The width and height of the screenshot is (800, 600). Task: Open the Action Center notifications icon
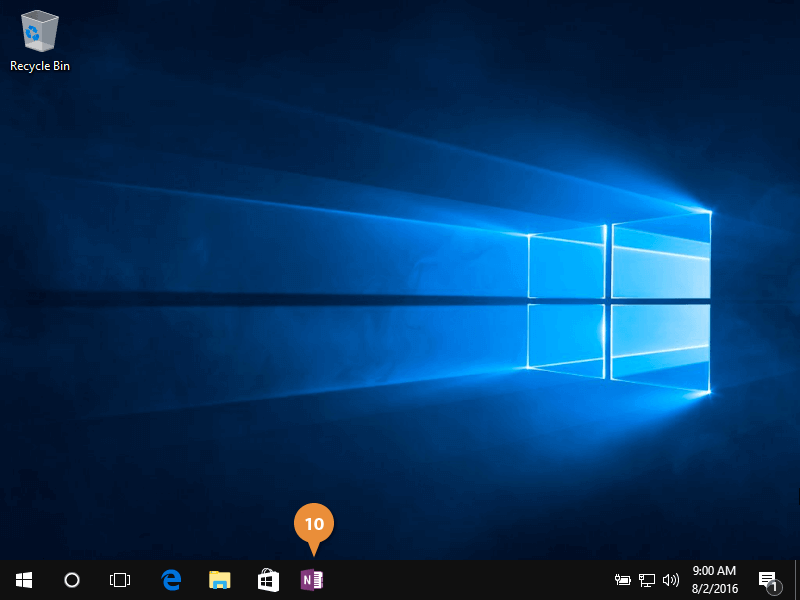766,579
